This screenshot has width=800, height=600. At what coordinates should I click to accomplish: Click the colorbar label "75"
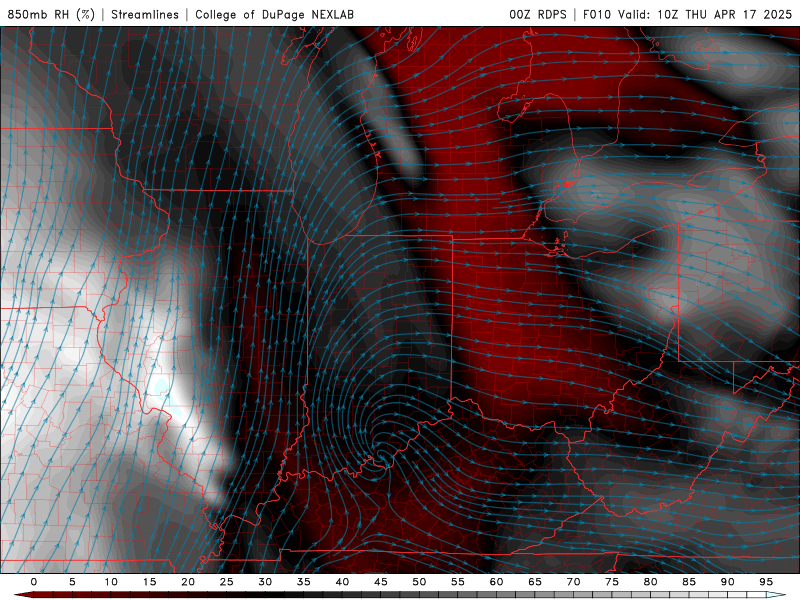[x=612, y=582]
